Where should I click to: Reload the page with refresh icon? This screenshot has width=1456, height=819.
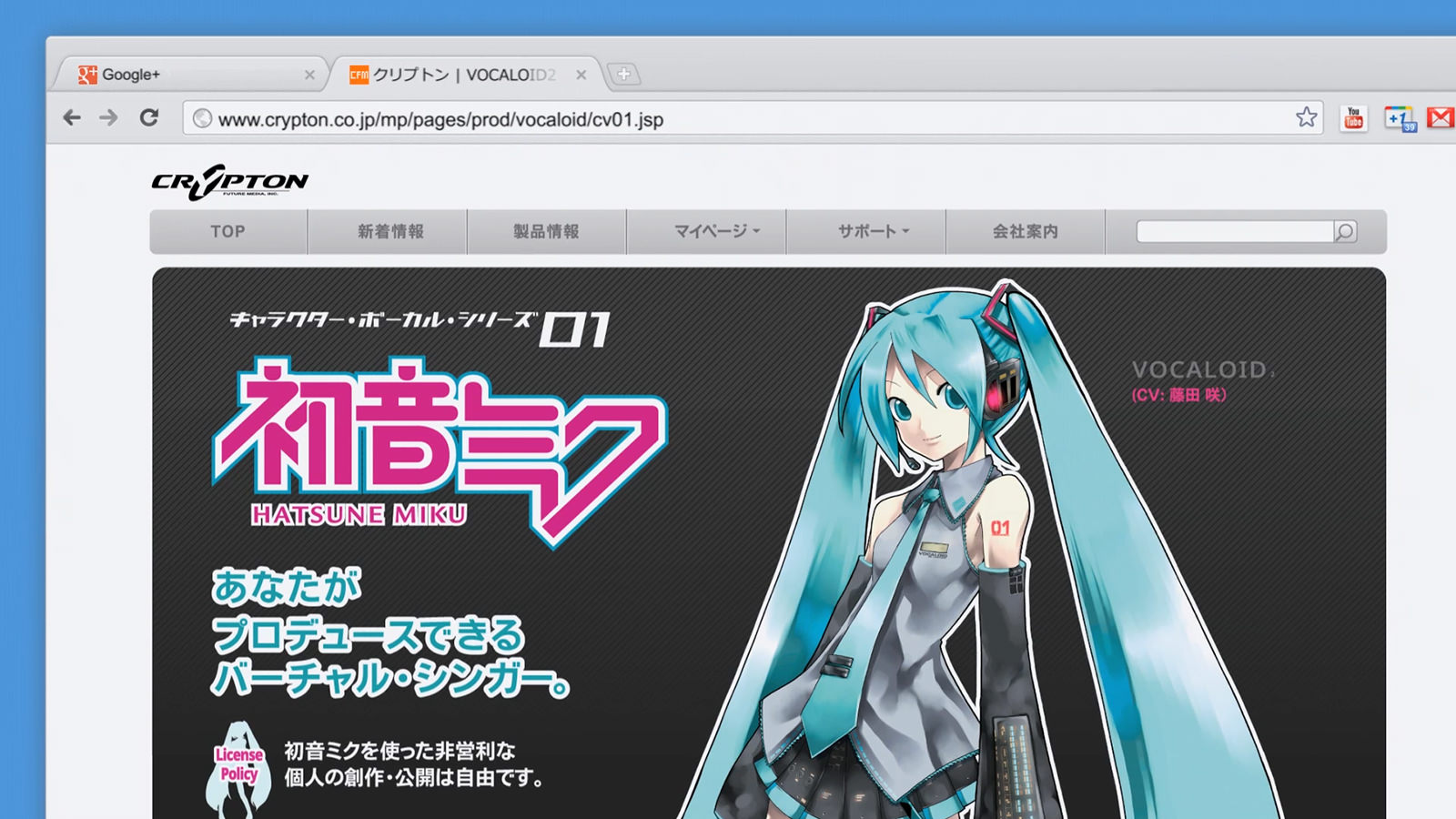point(149,117)
